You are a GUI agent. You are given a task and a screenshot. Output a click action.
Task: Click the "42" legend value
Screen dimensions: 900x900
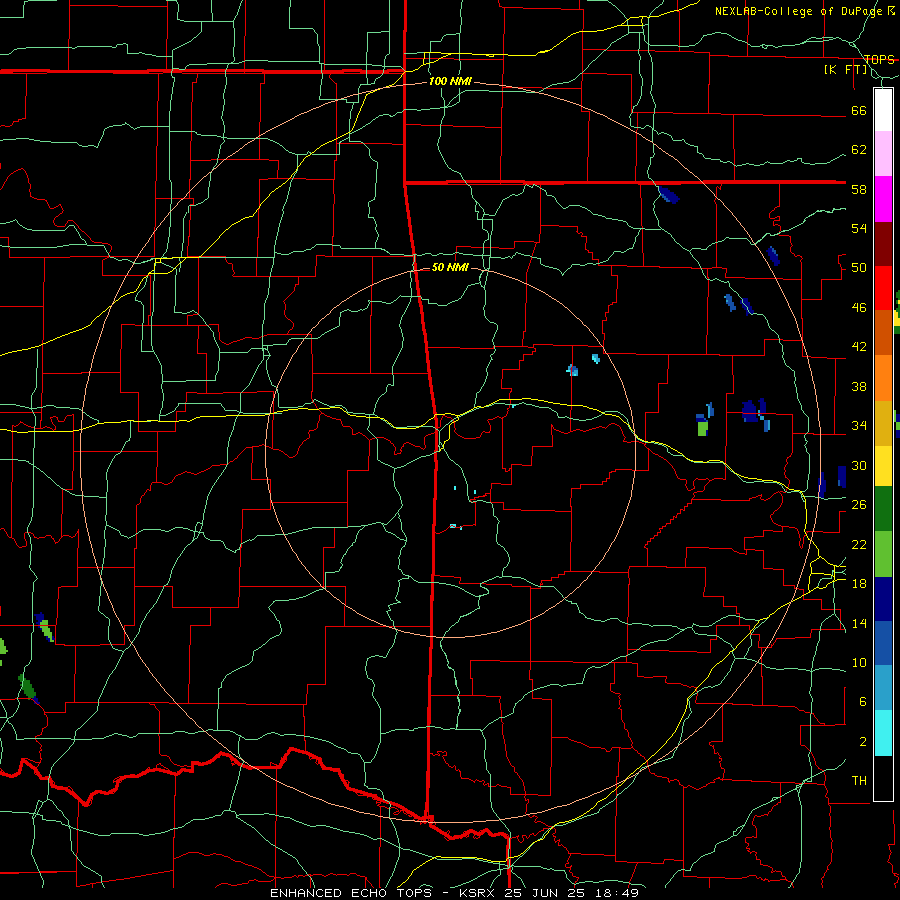point(859,347)
